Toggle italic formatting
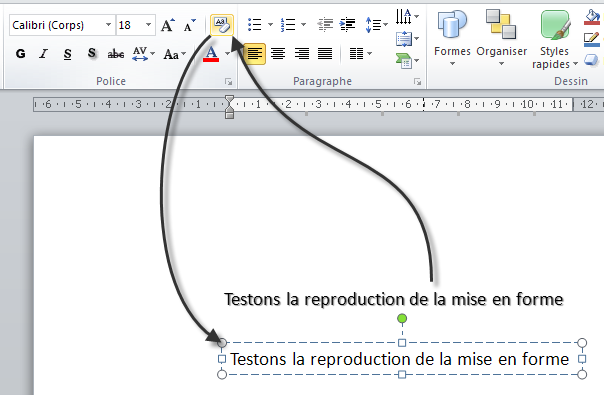 tap(44, 54)
